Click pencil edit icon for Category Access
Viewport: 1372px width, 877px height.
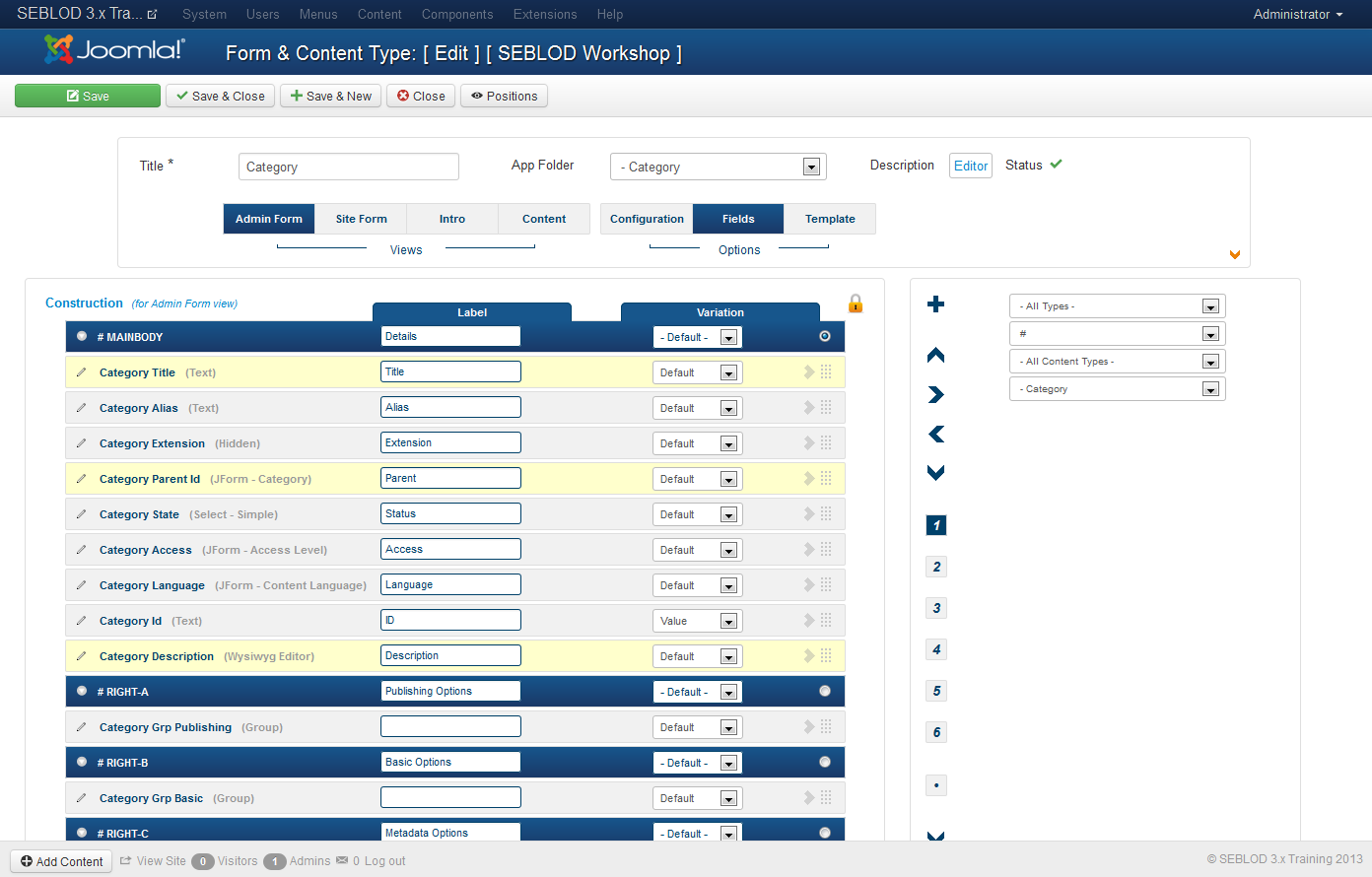pos(81,550)
